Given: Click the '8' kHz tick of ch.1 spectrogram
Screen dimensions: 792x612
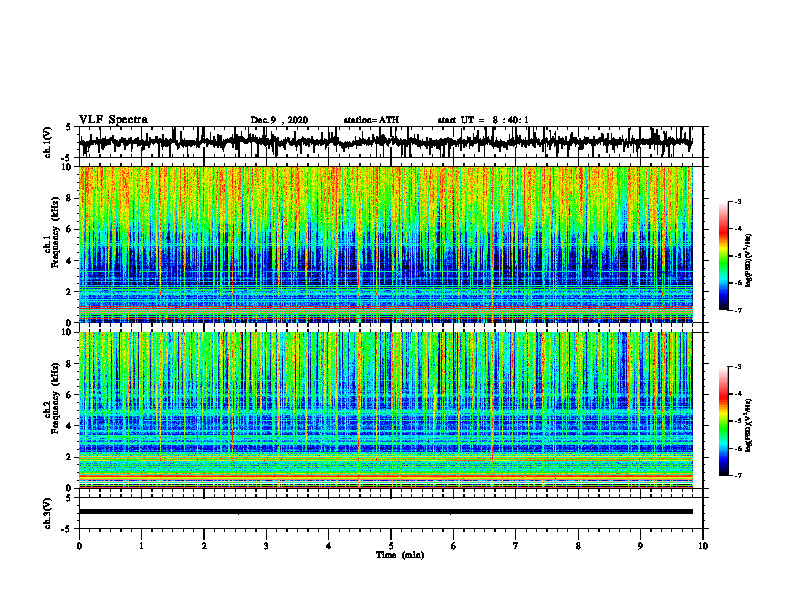Looking at the screenshot, I should (x=70, y=198).
